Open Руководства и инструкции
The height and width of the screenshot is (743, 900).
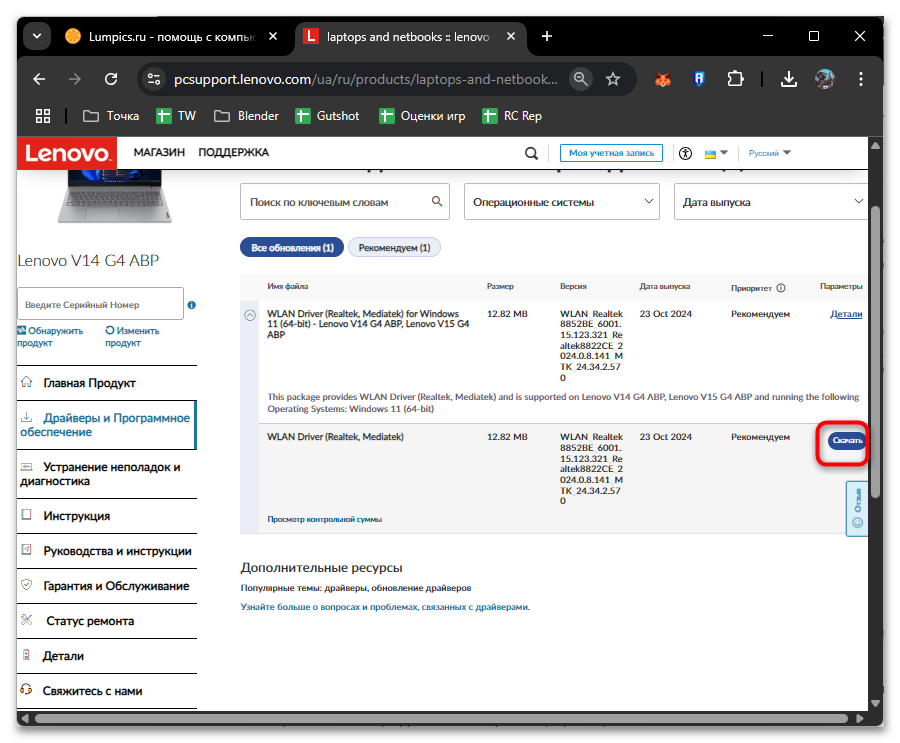pyautogui.click(x=107, y=551)
